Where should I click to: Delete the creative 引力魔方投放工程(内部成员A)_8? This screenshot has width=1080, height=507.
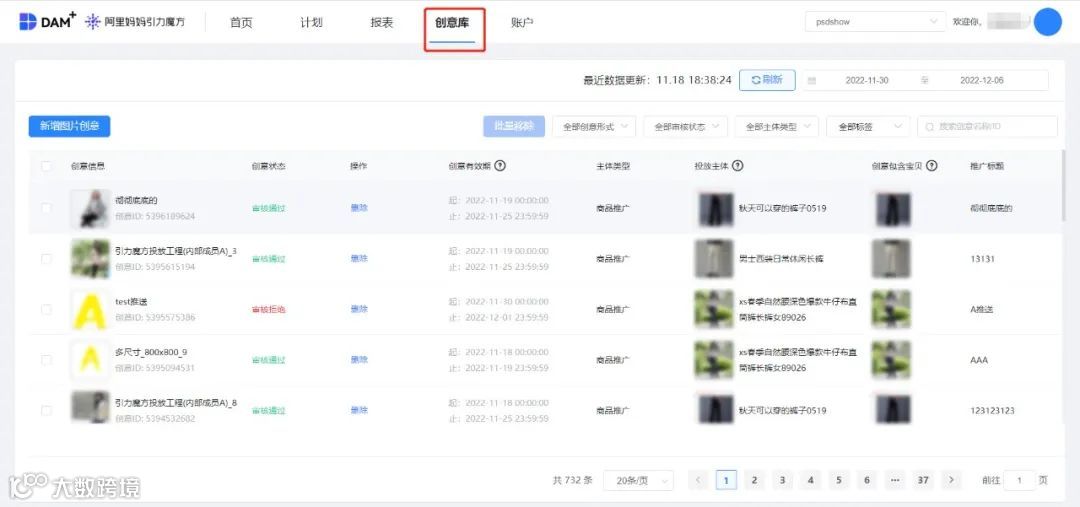(359, 410)
